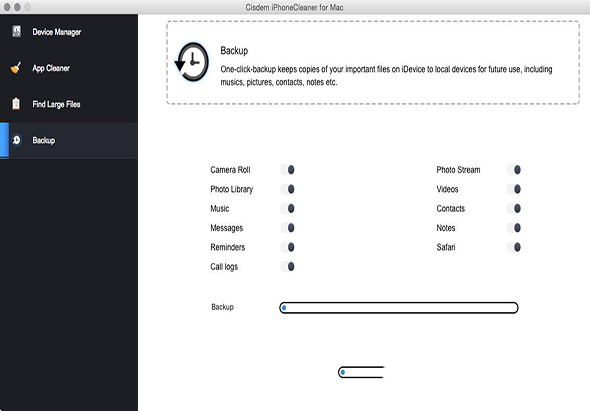Click the Device Manager sidebar icon
Image resolution: width=590 pixels, height=411 pixels.
coord(17,31)
